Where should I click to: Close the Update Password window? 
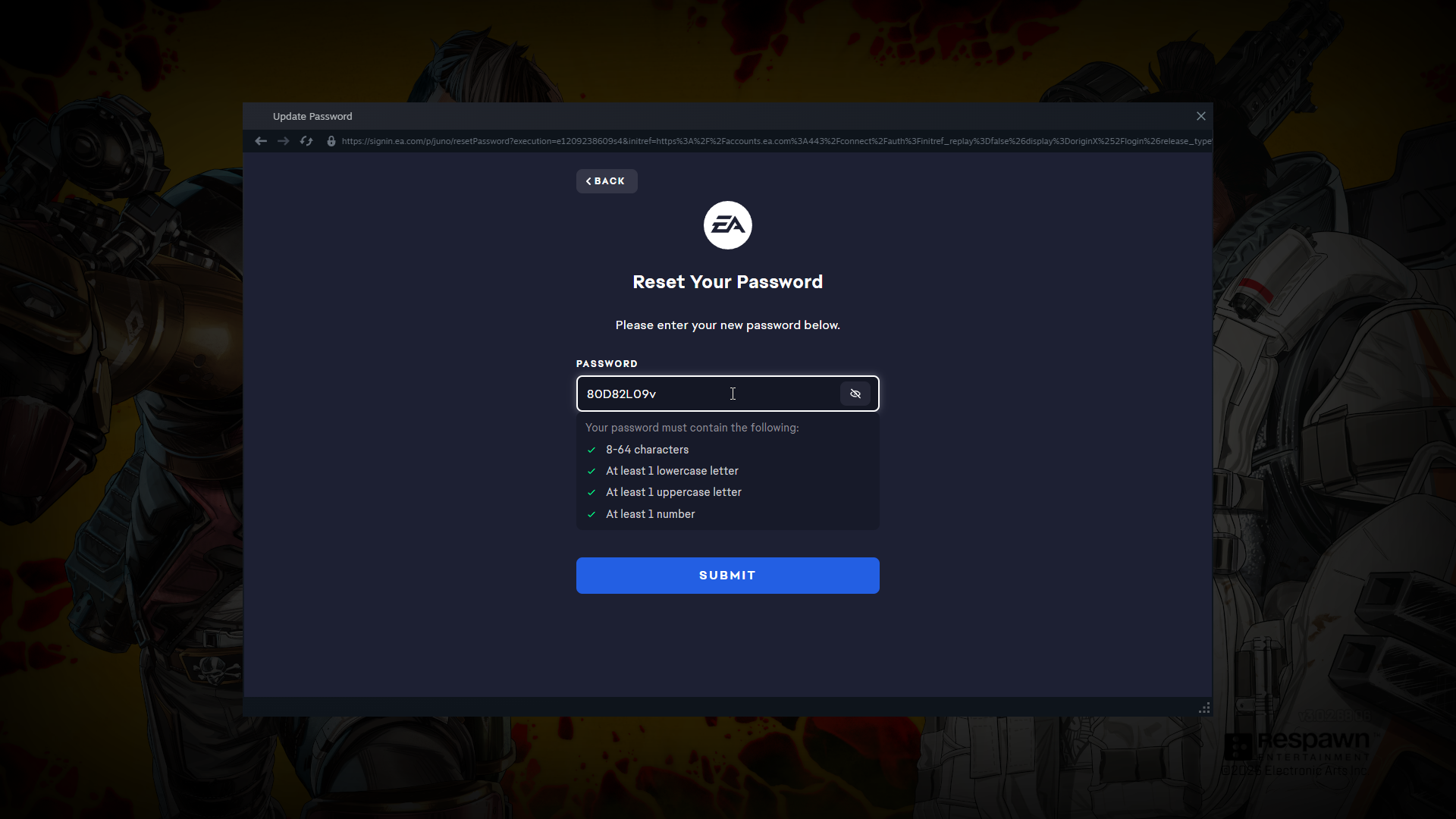tap(1201, 116)
